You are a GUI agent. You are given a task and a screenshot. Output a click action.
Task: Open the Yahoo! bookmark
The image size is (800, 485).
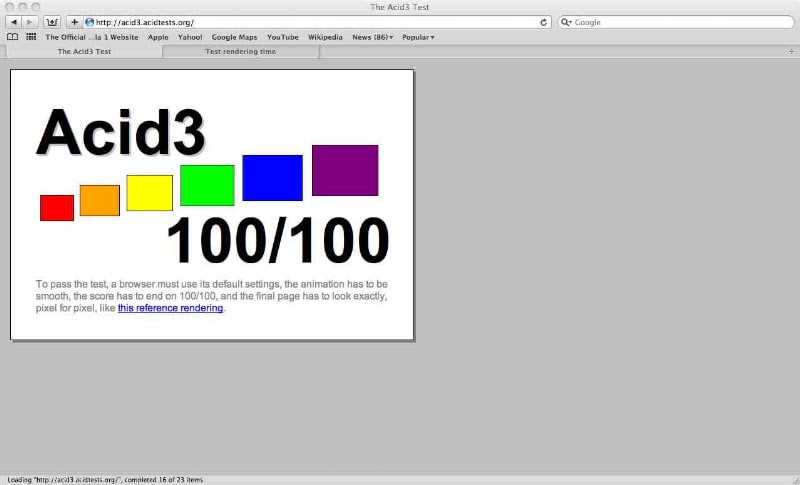coord(190,37)
